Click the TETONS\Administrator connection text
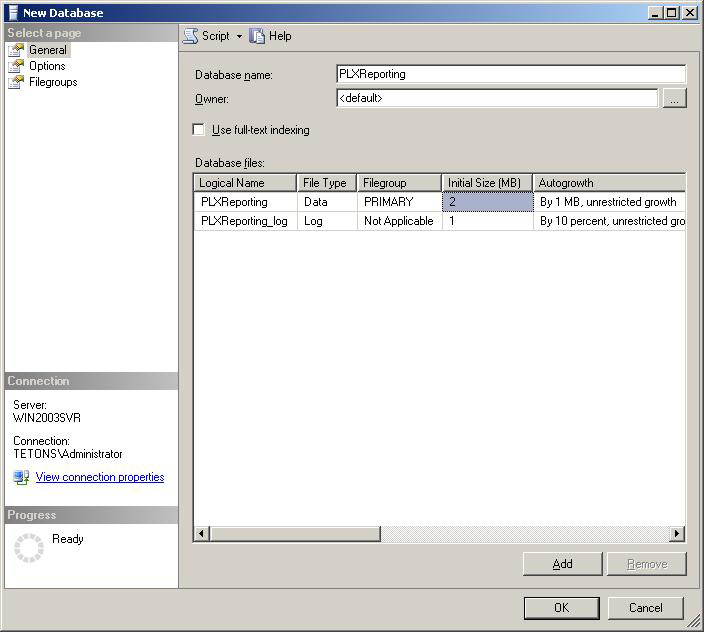 (68, 454)
